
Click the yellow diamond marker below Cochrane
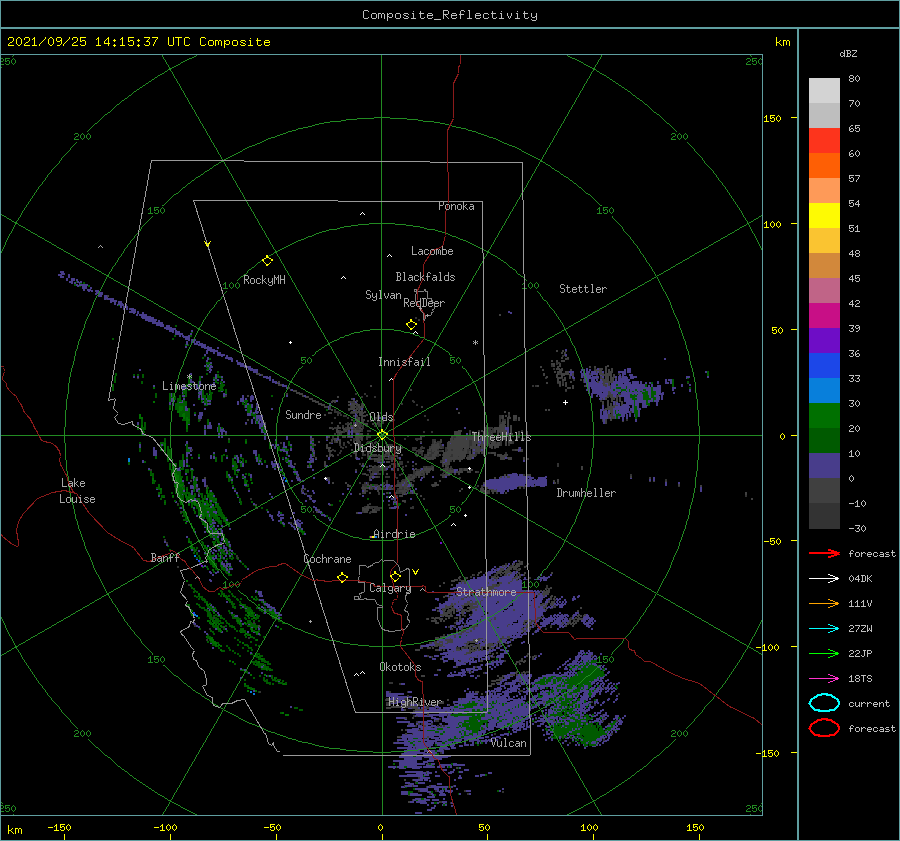342,578
